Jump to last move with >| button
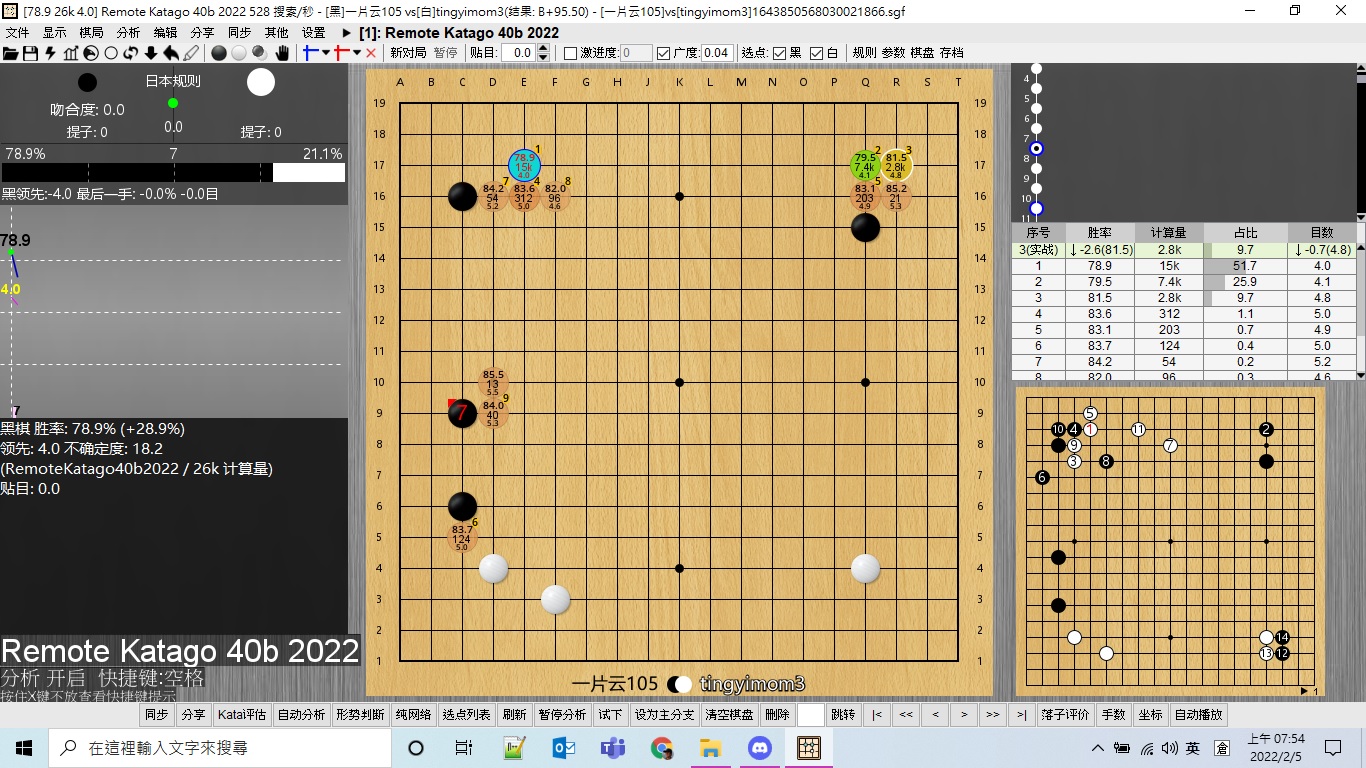The image size is (1366, 768). click(x=1021, y=715)
